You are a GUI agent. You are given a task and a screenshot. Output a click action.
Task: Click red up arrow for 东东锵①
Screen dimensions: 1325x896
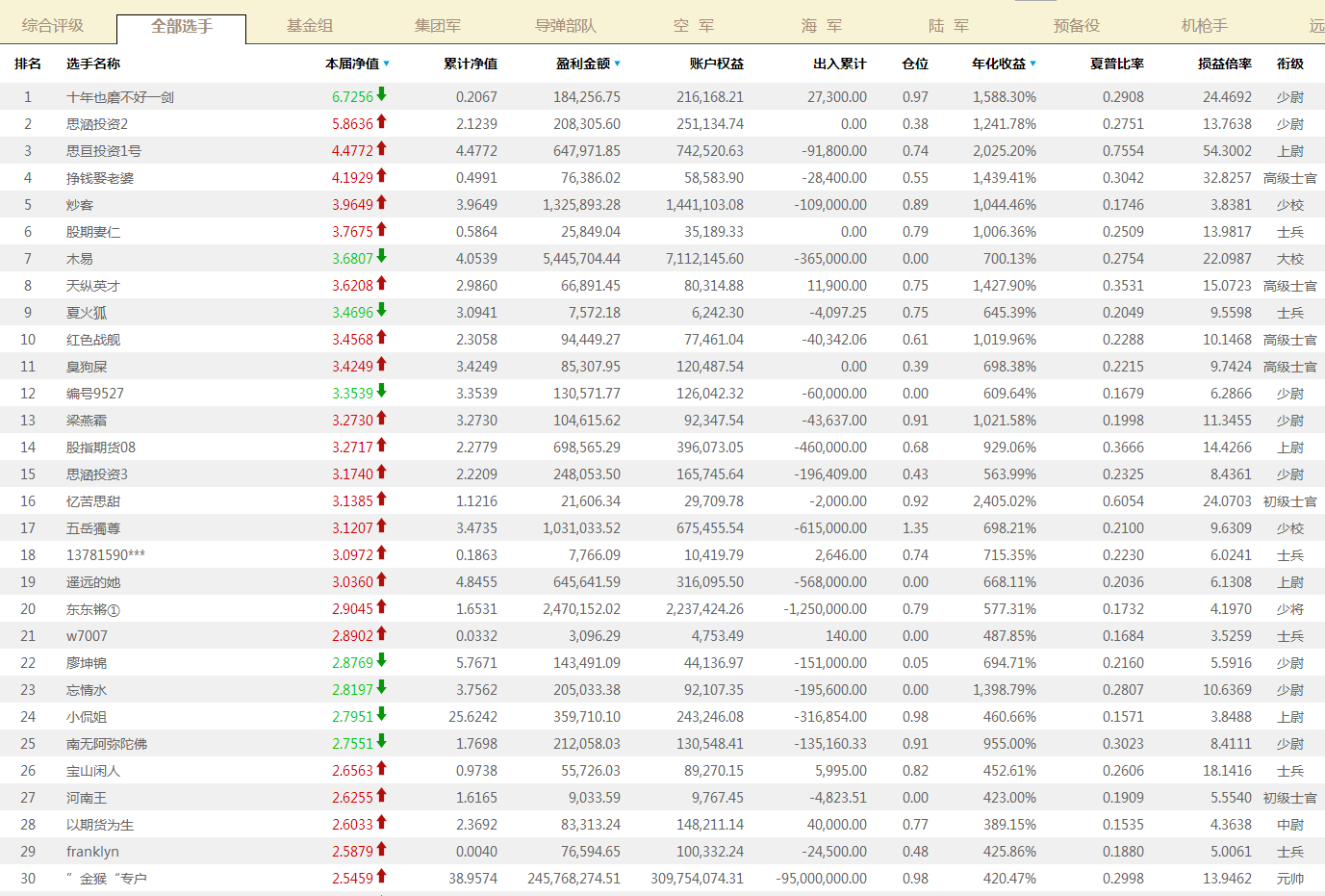(x=382, y=606)
